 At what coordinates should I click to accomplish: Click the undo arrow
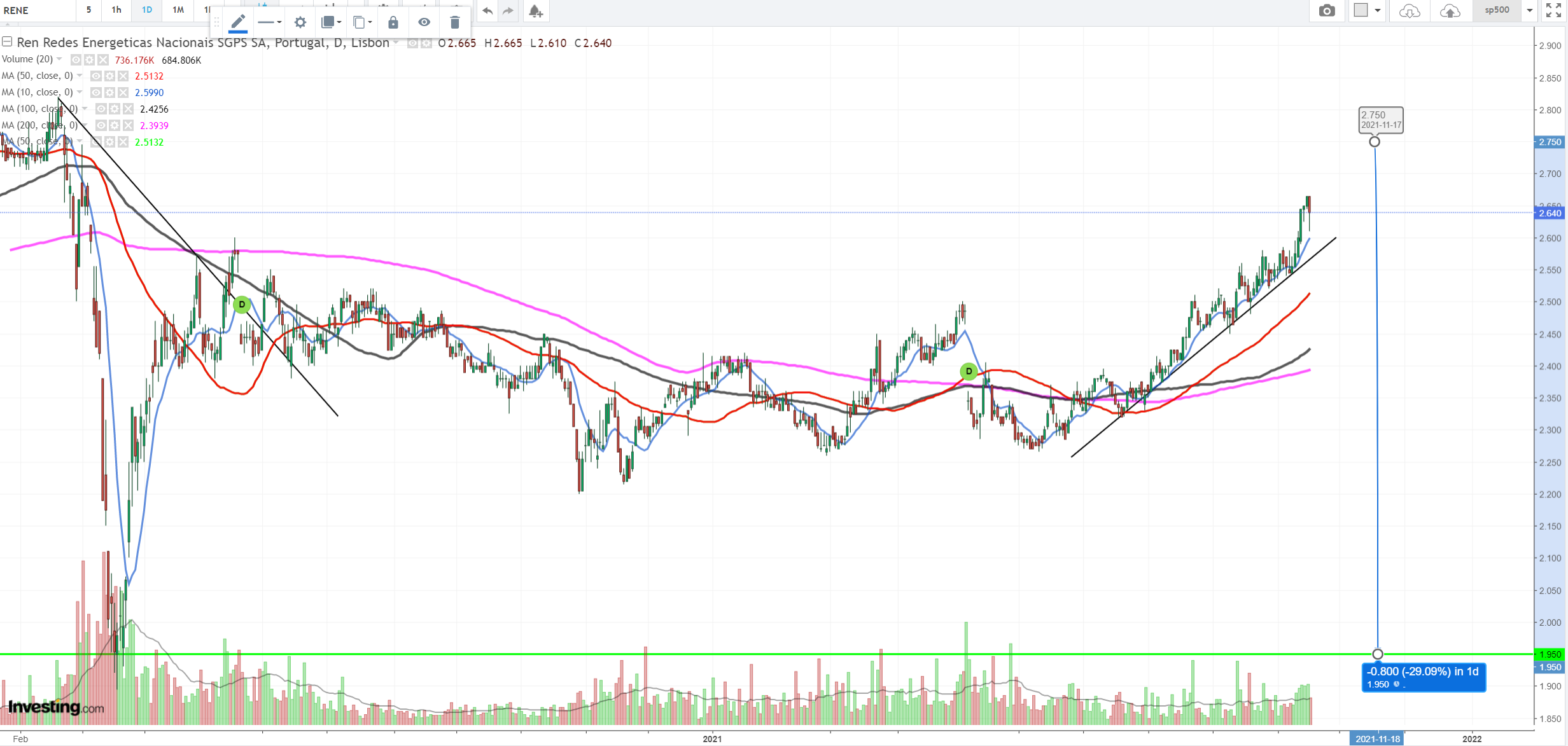click(x=487, y=11)
